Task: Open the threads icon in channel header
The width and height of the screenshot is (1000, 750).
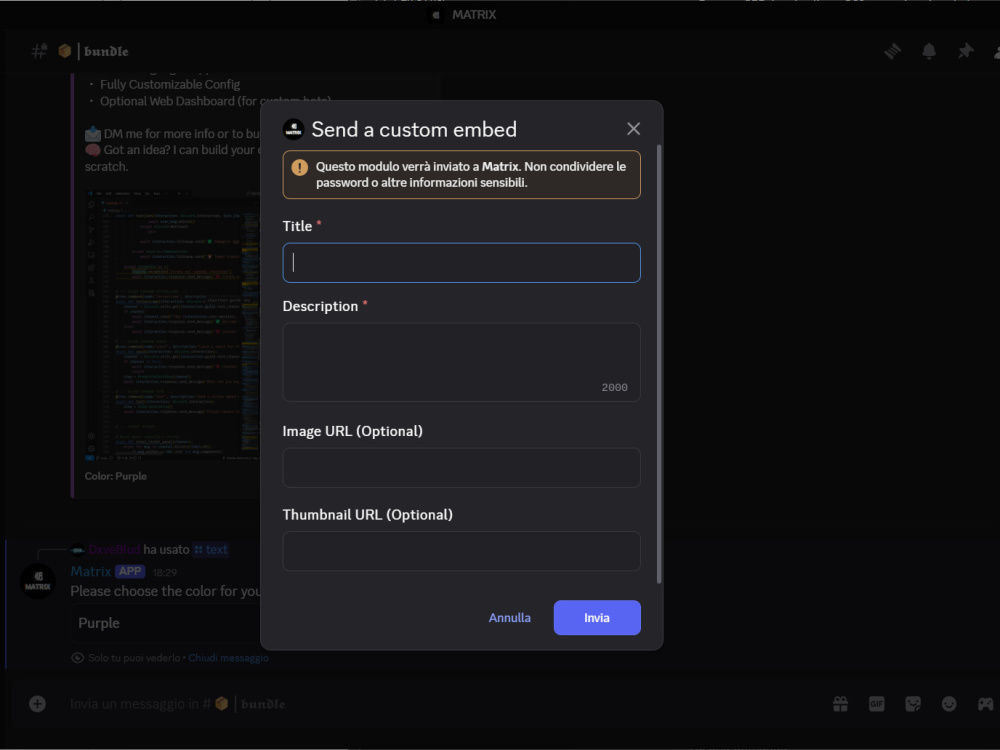Action: coord(892,51)
